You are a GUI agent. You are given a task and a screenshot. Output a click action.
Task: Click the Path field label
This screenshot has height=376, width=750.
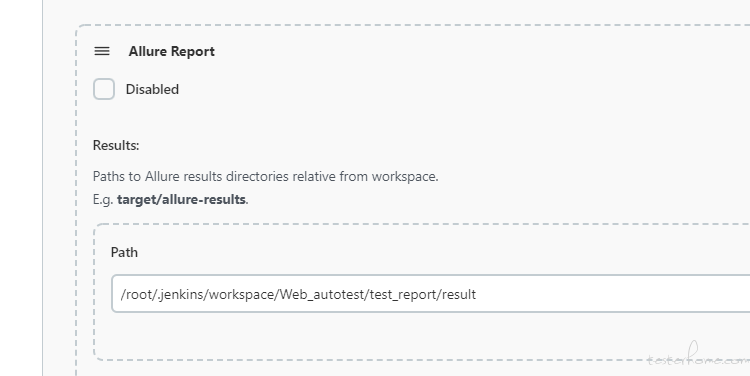[x=124, y=252]
